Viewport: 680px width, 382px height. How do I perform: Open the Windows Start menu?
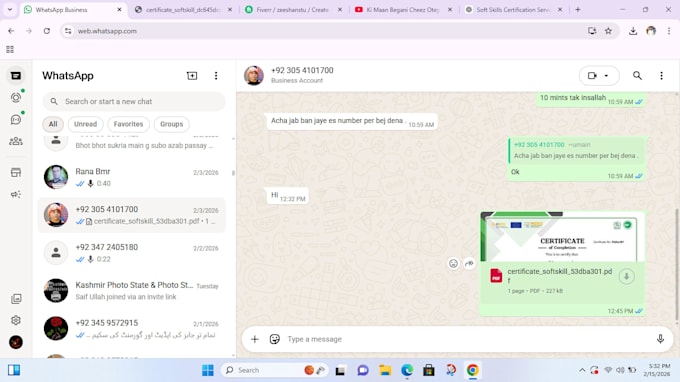tap(208, 370)
